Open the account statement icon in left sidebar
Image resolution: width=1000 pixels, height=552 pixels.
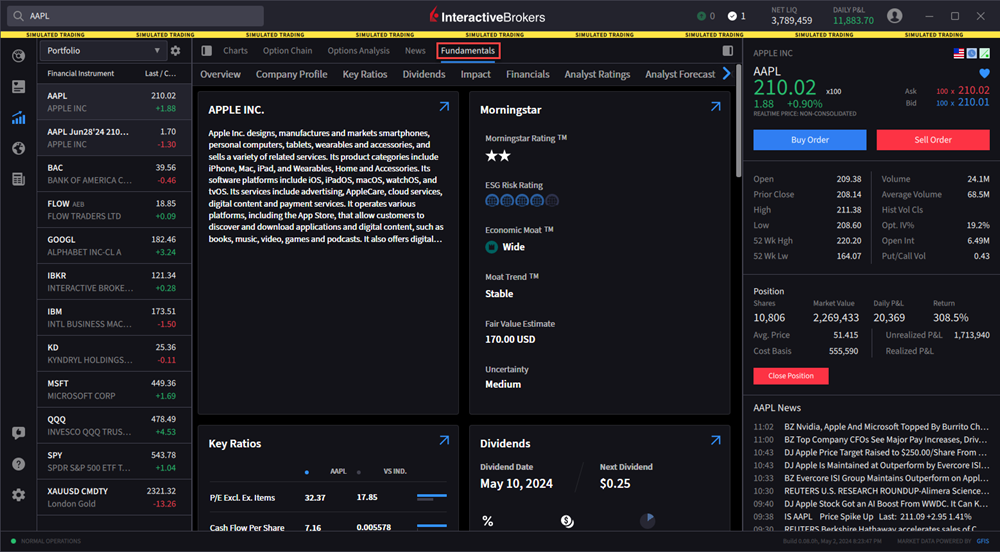18,86
